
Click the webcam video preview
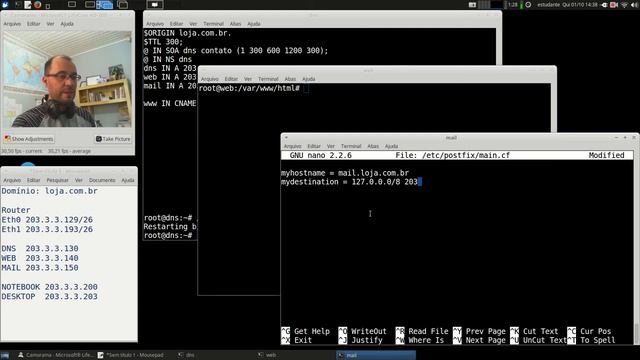(x=67, y=79)
